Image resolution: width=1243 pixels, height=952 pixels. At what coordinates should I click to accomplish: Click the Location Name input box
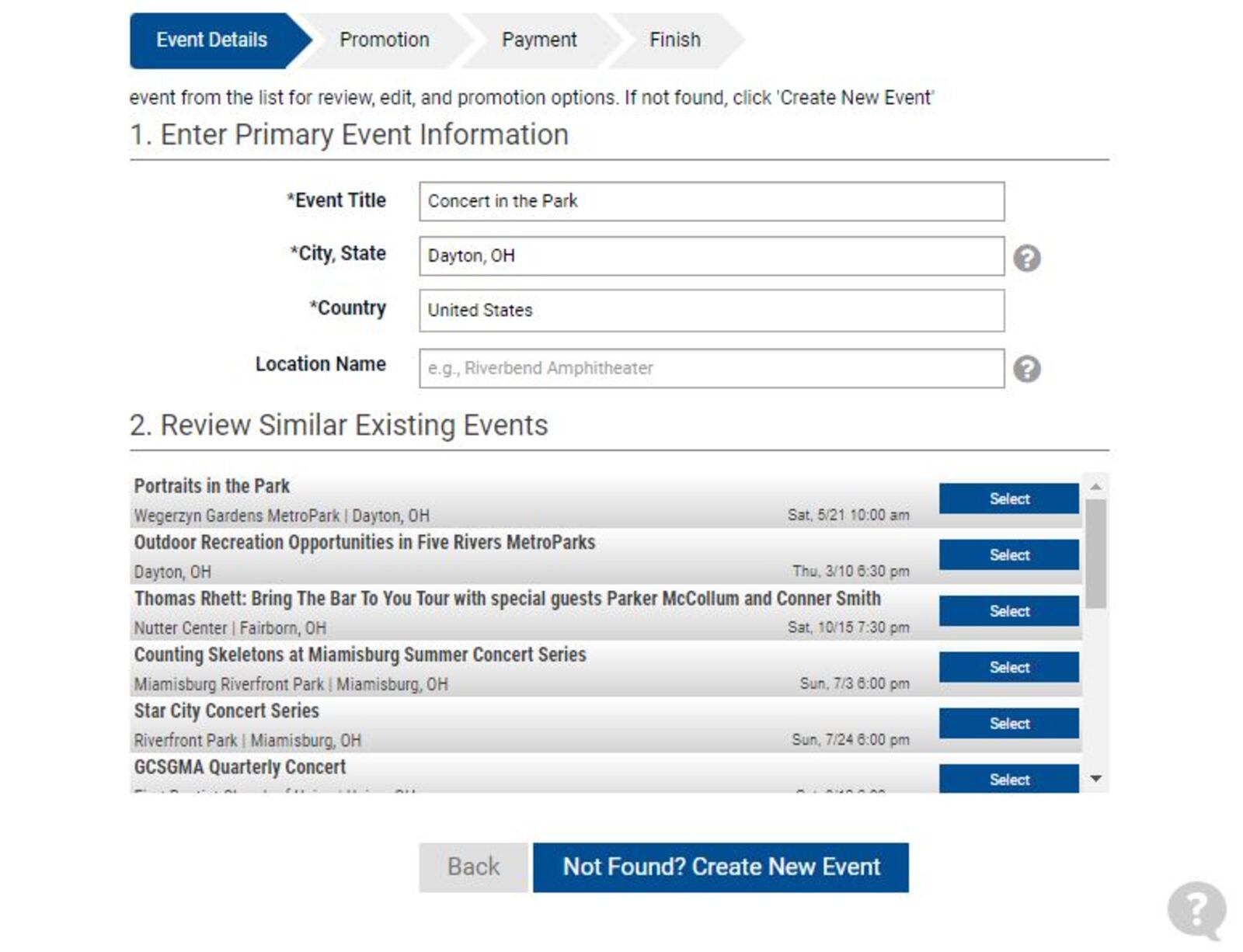[711, 368]
